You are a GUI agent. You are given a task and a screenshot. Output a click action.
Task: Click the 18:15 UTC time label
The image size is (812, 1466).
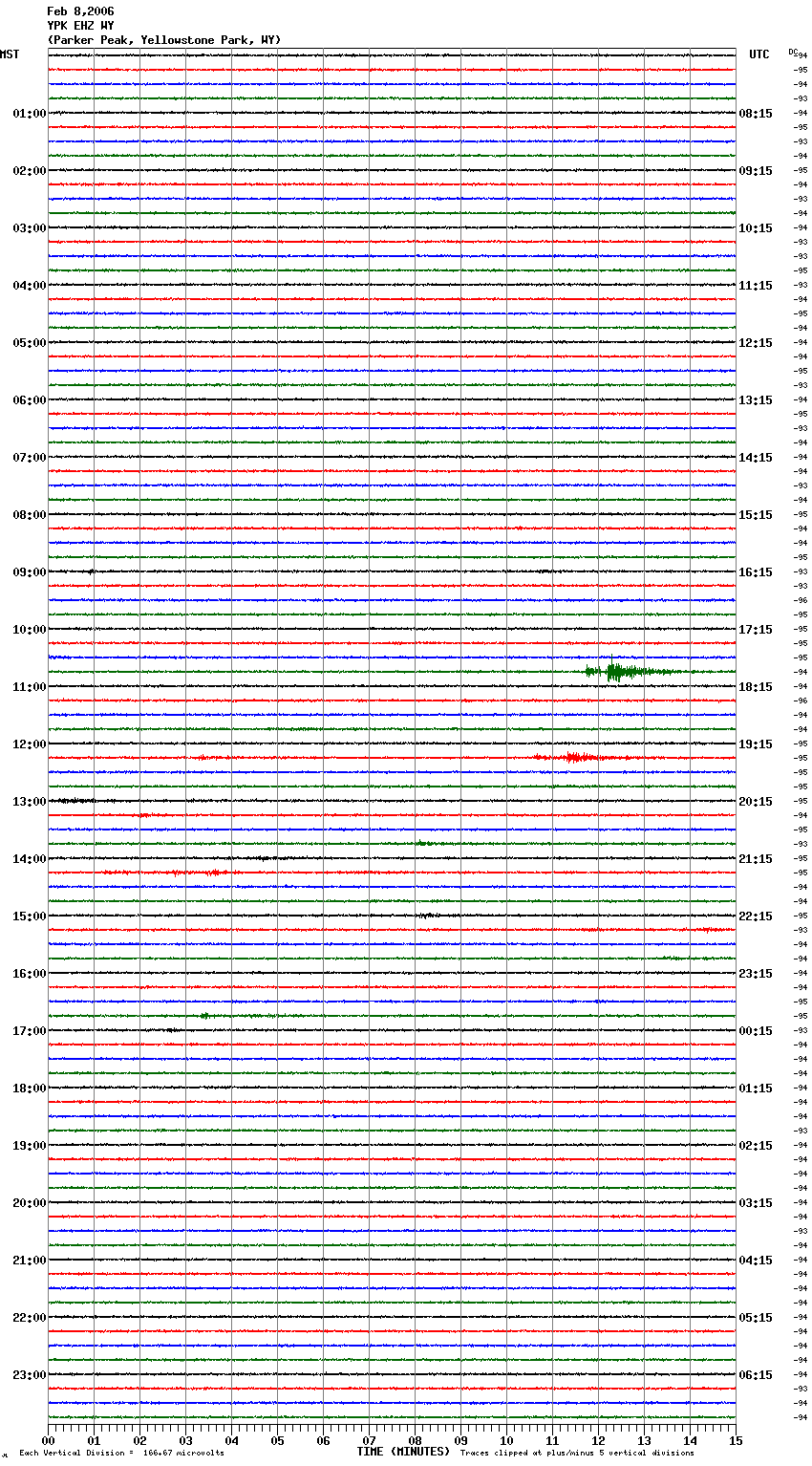(x=756, y=687)
